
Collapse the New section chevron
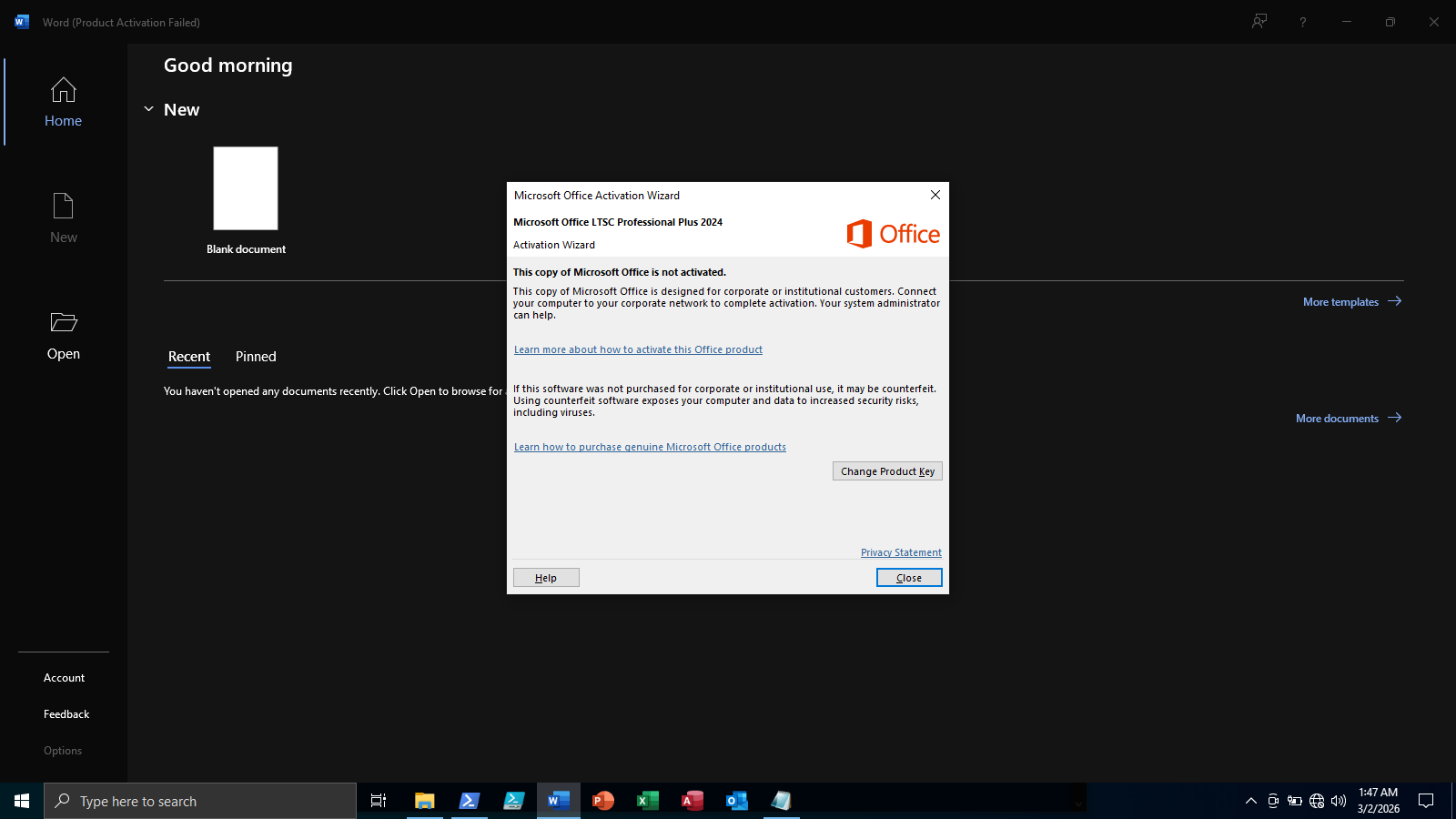pyautogui.click(x=148, y=108)
